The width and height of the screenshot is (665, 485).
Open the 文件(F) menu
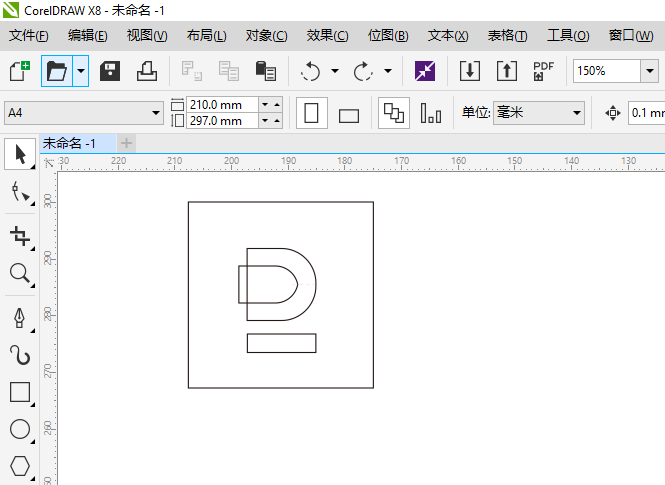coord(29,36)
